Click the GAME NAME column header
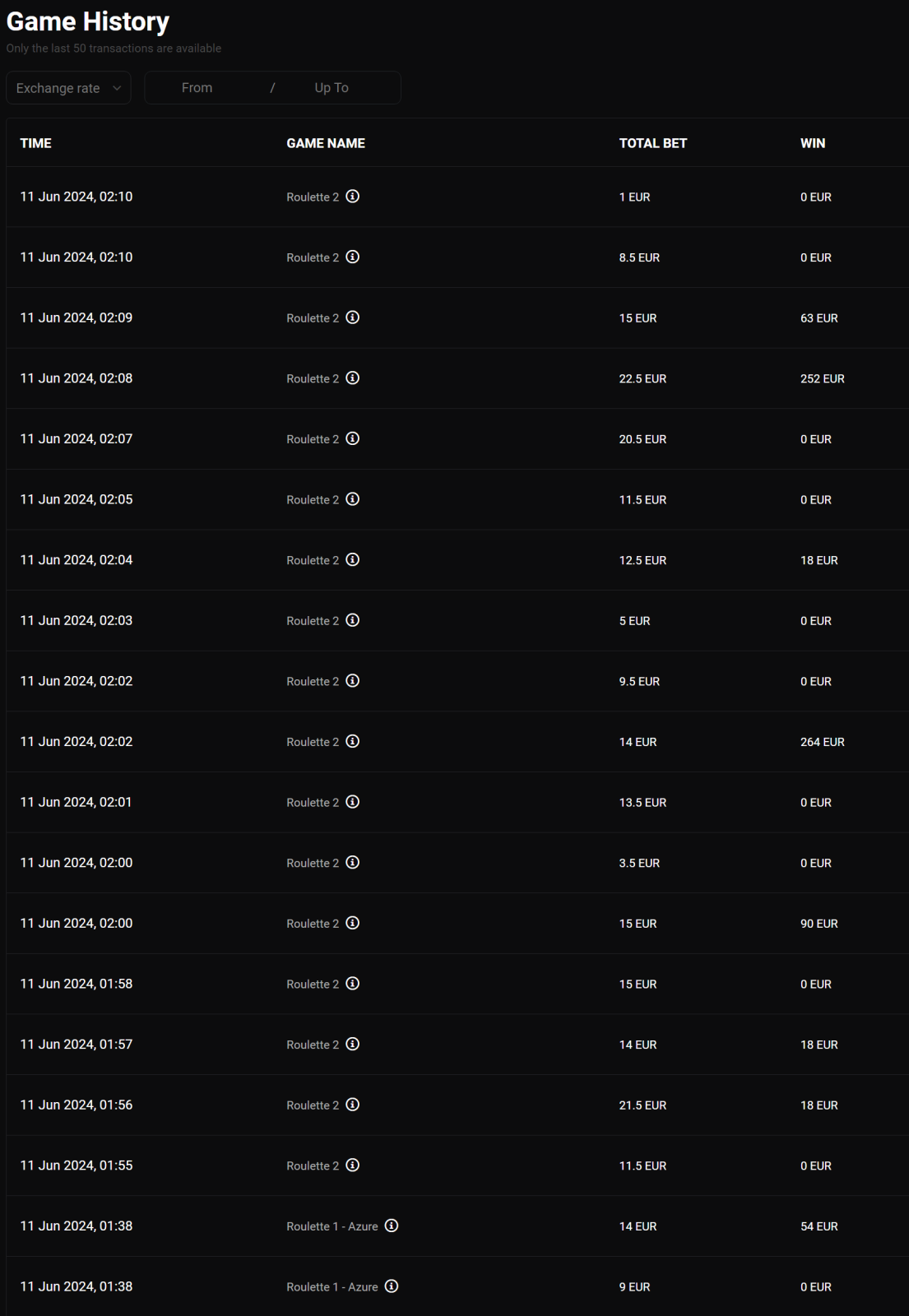Viewport: 909px width, 1316px height. click(326, 143)
